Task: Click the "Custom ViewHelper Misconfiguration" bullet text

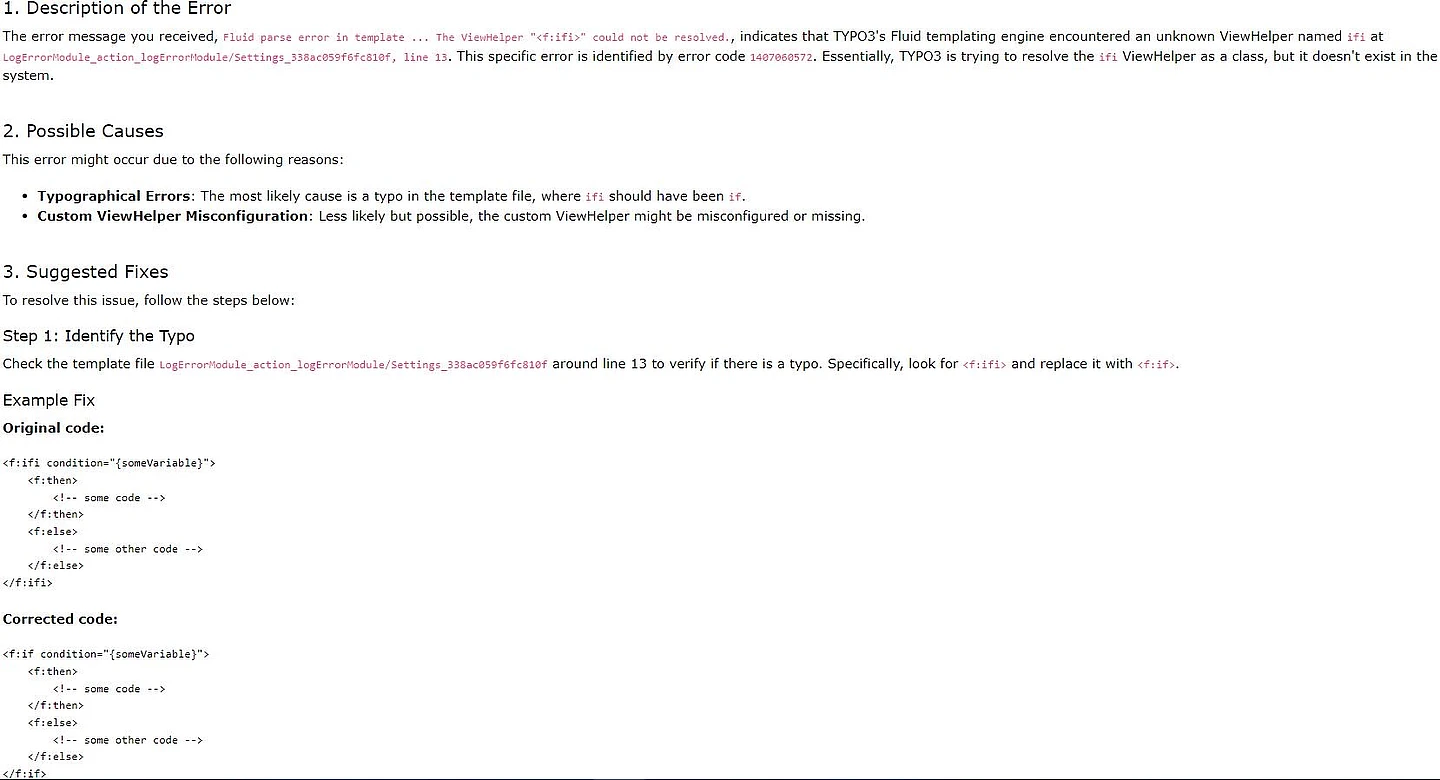Action: click(x=173, y=216)
